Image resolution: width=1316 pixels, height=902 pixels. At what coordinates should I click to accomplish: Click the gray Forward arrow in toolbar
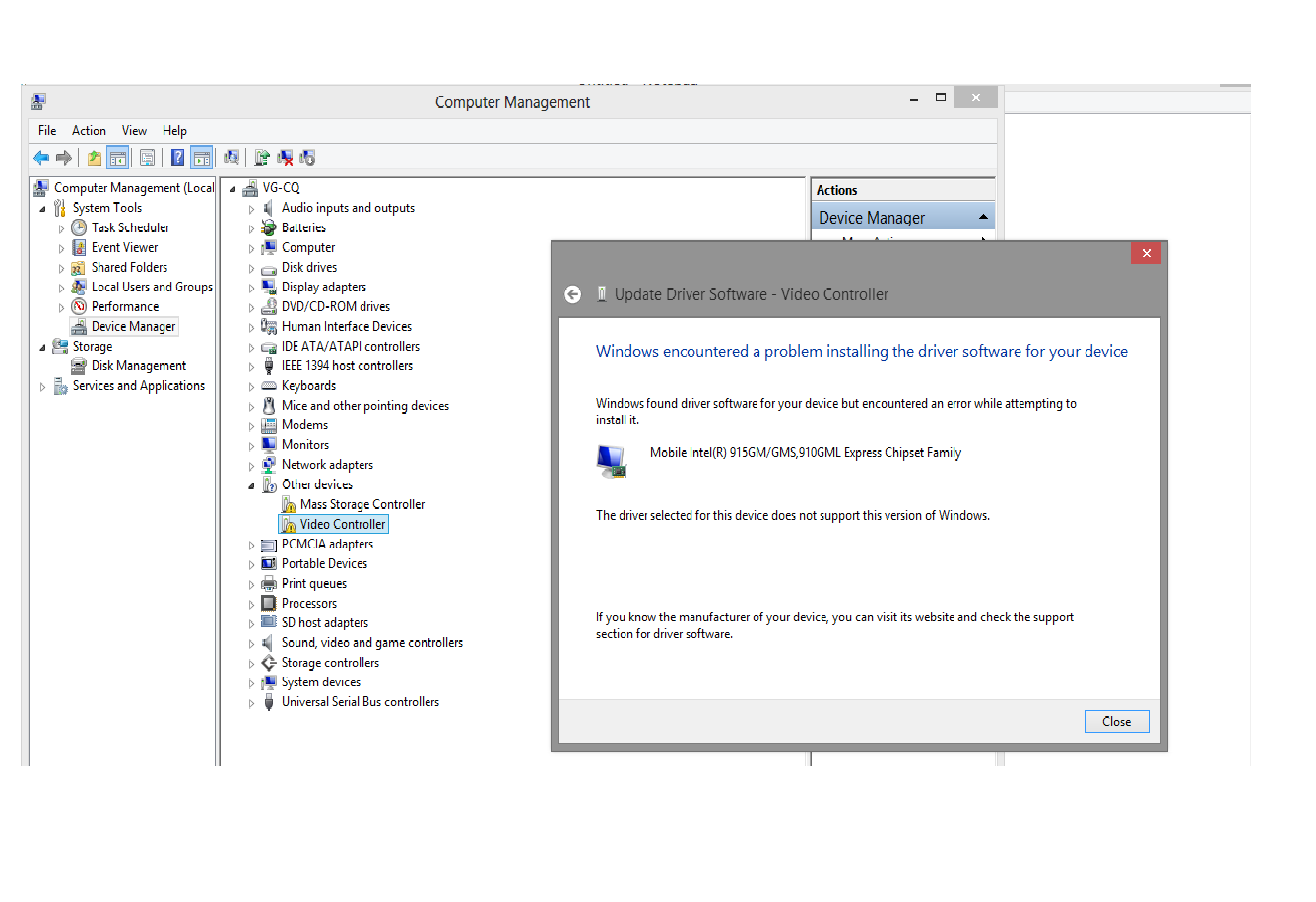pyautogui.click(x=64, y=158)
